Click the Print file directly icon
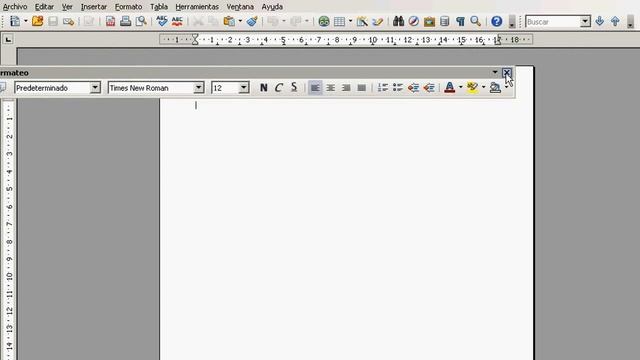 click(x=125, y=21)
